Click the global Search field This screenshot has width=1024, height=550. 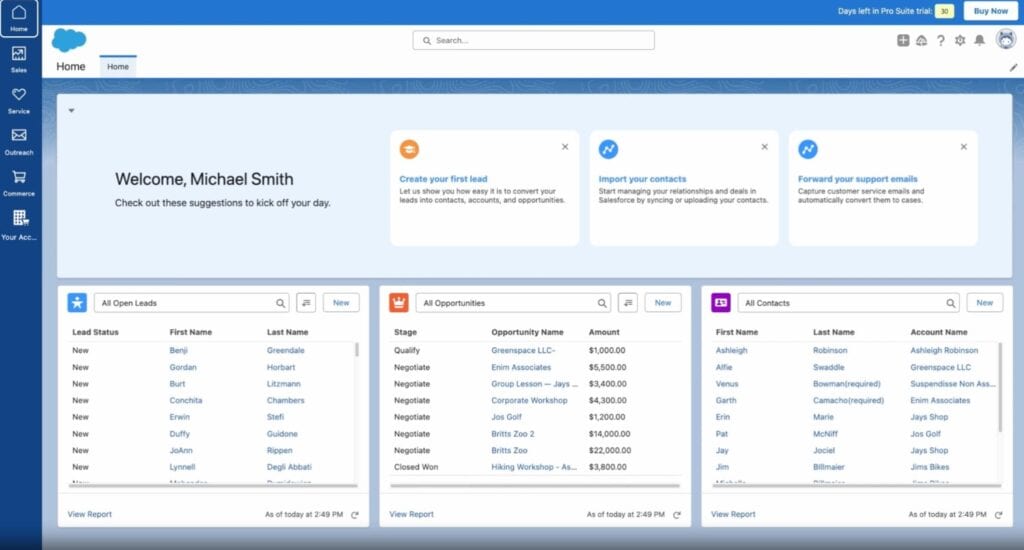click(x=534, y=40)
